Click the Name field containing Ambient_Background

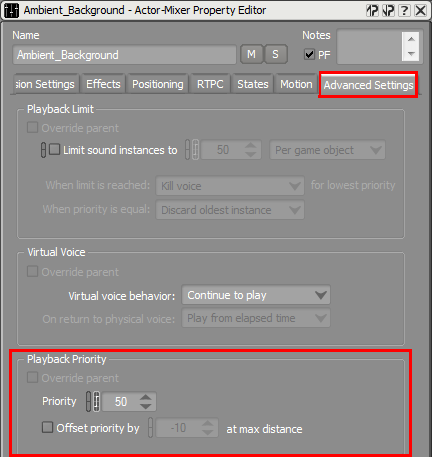[x=124, y=55]
